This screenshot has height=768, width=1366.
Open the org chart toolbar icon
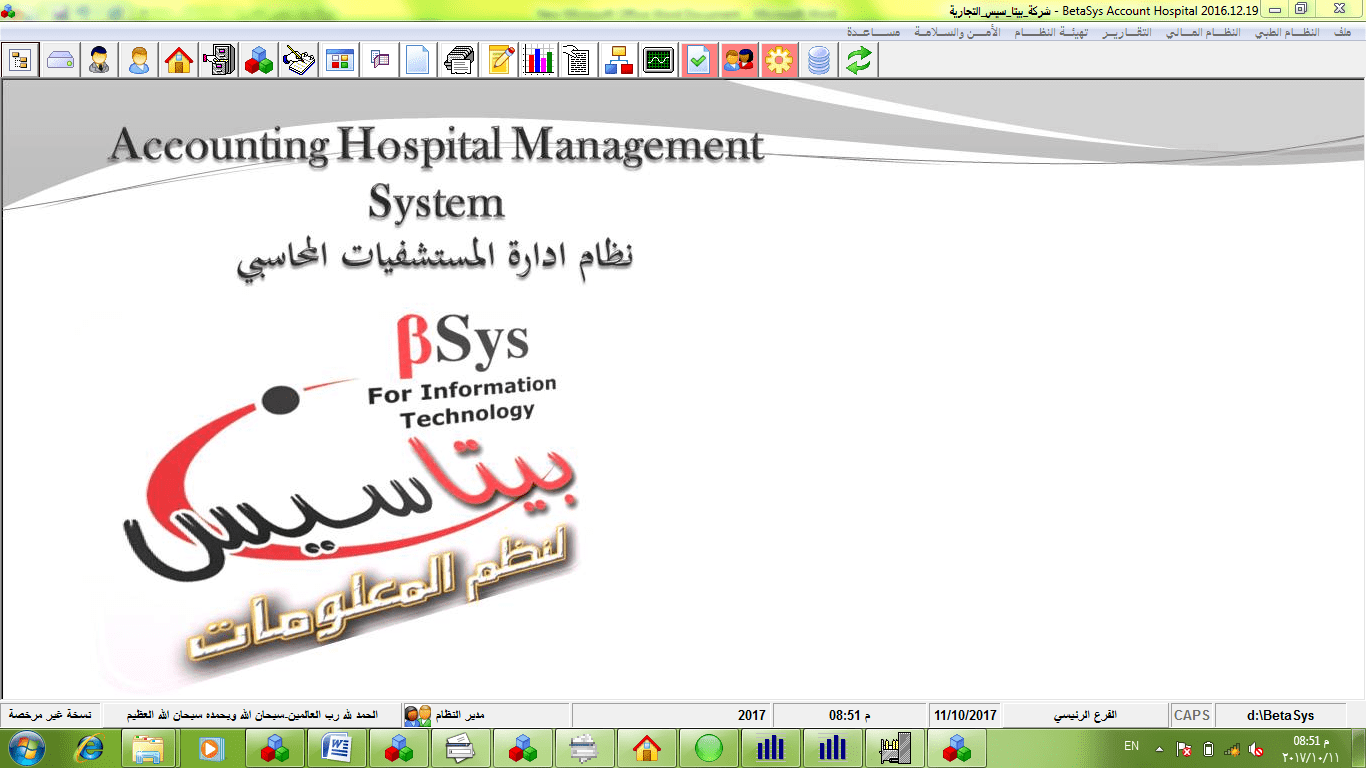(619, 60)
